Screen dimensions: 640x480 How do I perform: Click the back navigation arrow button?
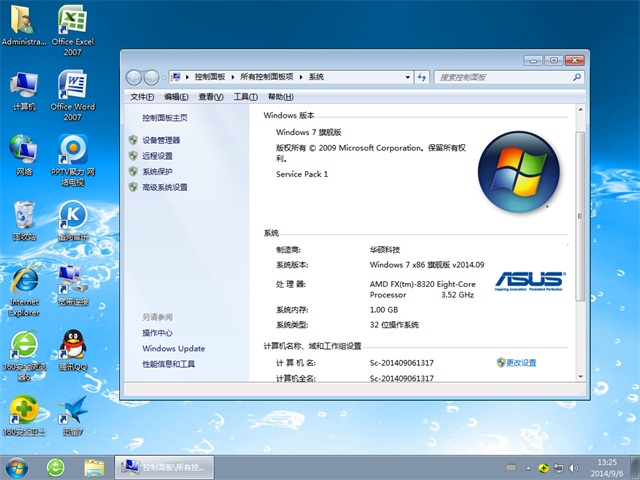click(x=134, y=77)
